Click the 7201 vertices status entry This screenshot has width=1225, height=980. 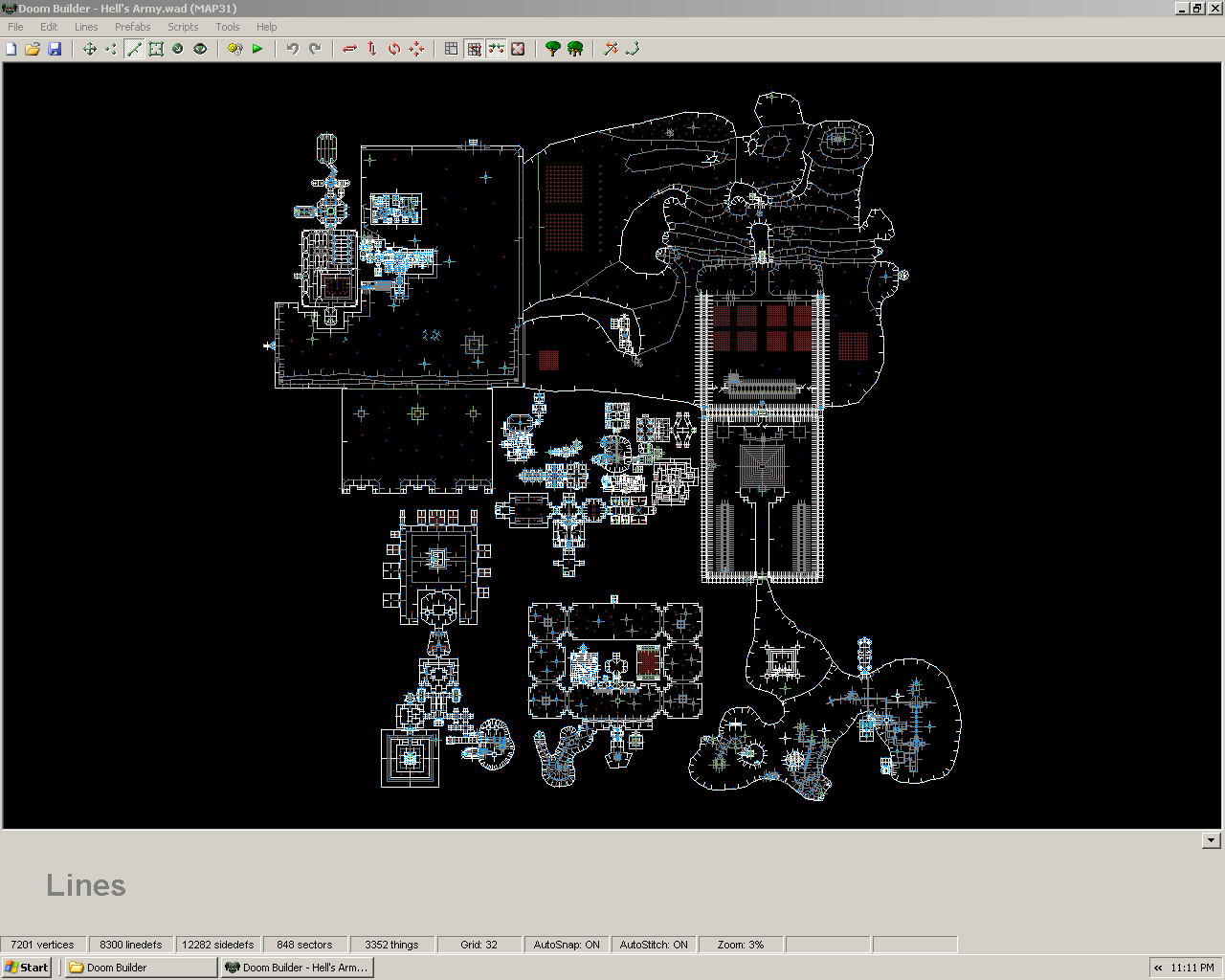click(43, 945)
